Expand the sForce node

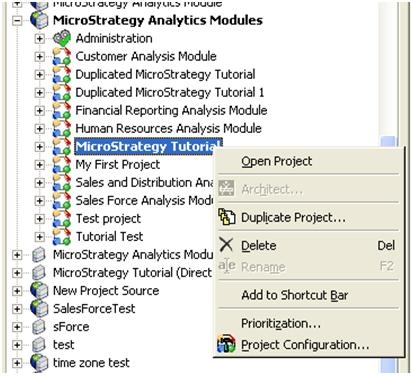click(17, 327)
